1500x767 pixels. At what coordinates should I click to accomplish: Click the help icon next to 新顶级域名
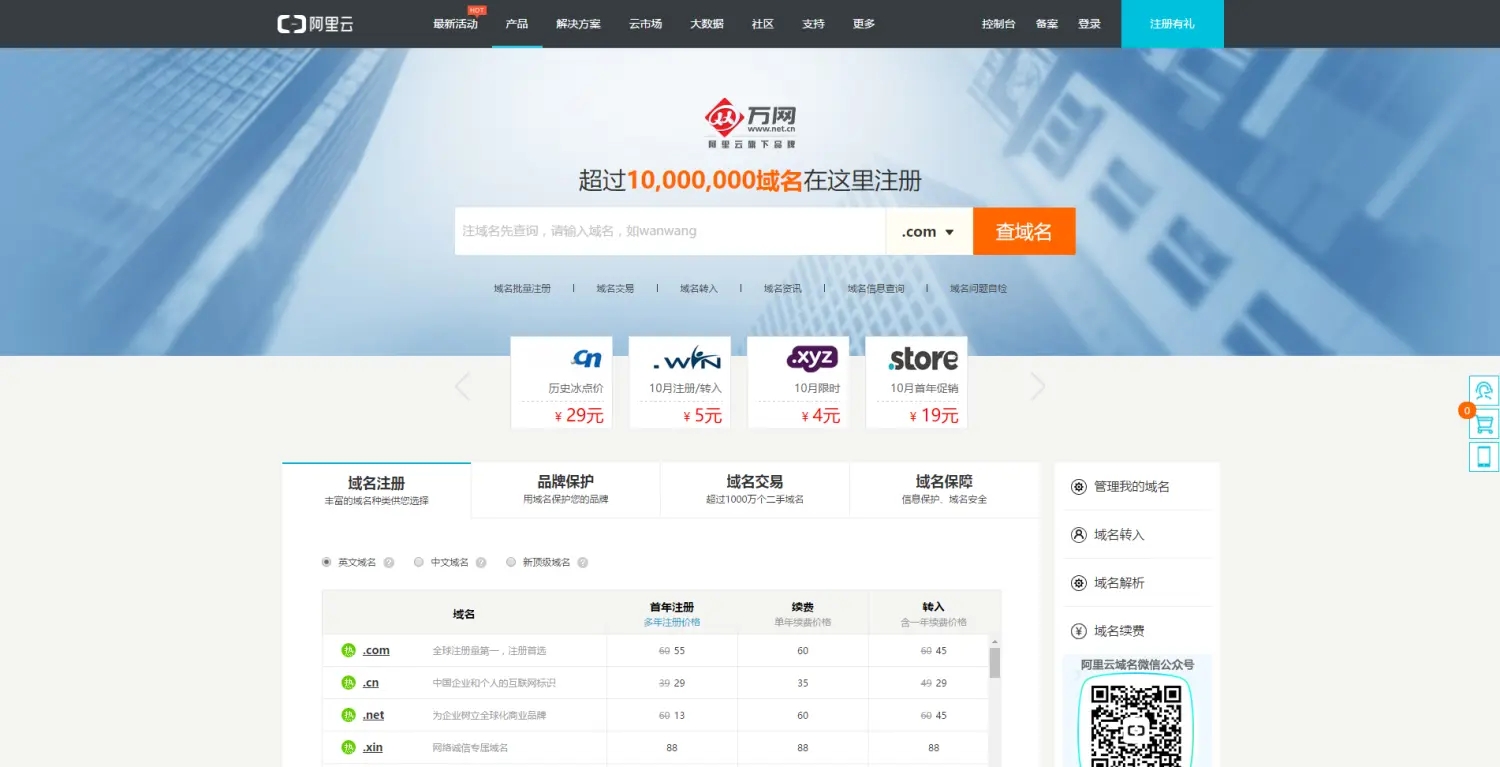tap(583, 563)
